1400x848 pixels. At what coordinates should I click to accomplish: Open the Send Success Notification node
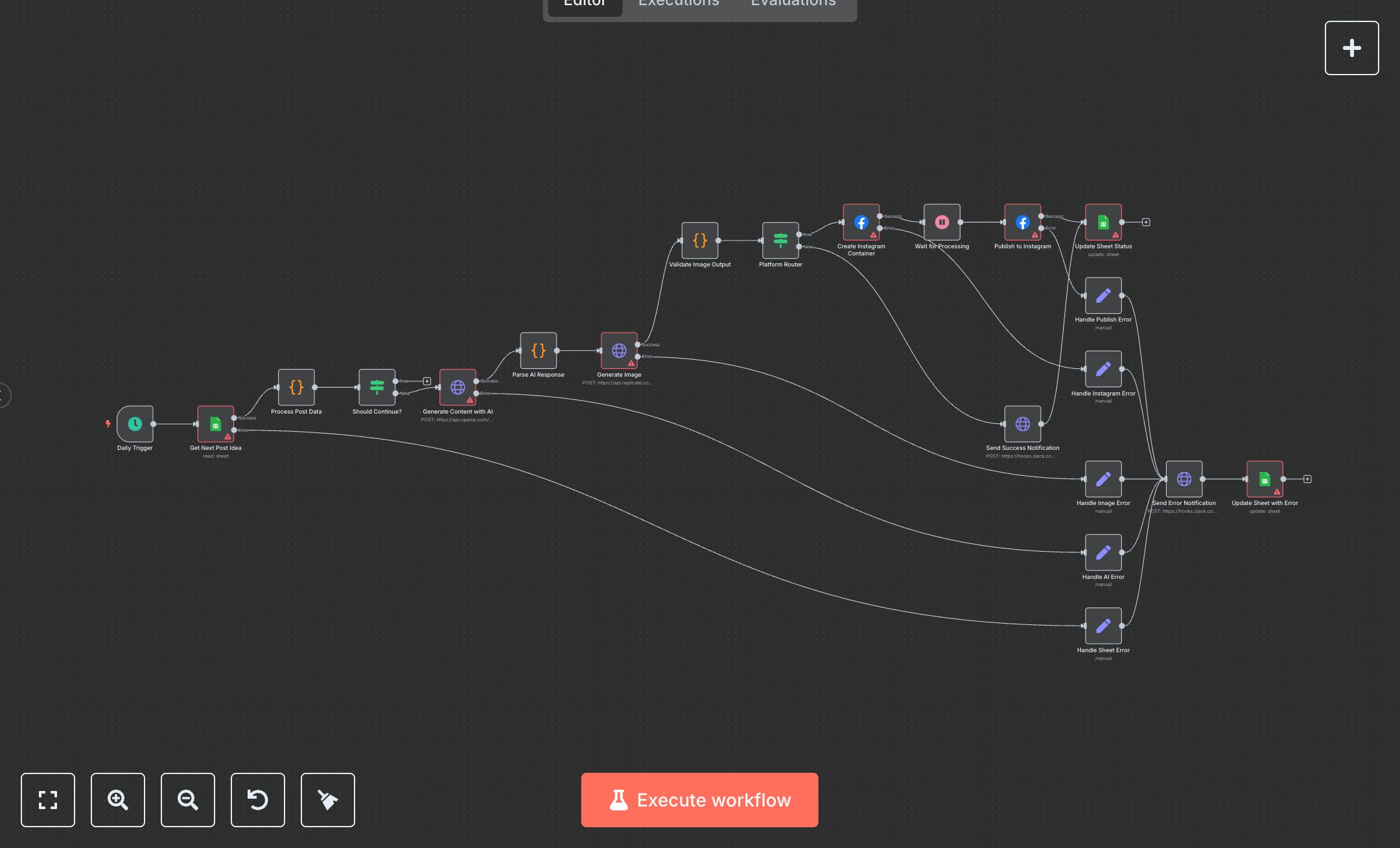[1022, 424]
